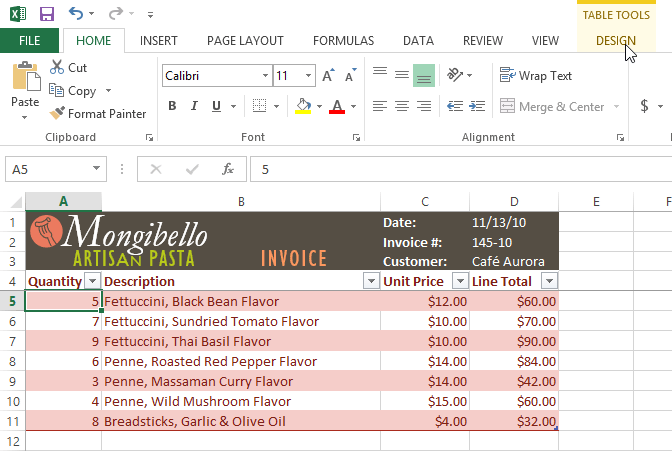Viewport: 672px width, 451px height.
Task: Switch to the VIEW tab
Action: (x=545, y=41)
